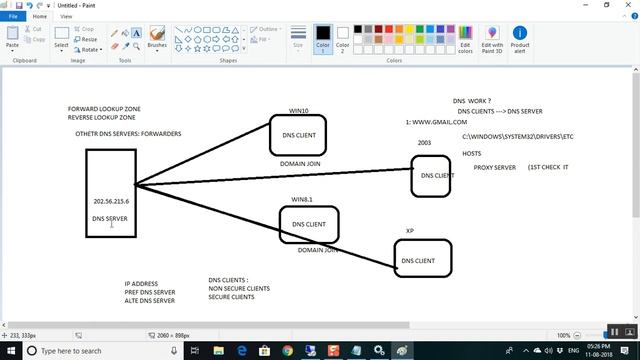The image size is (640, 360).
Task: Choose the Rectangle shape
Action: click(207, 30)
